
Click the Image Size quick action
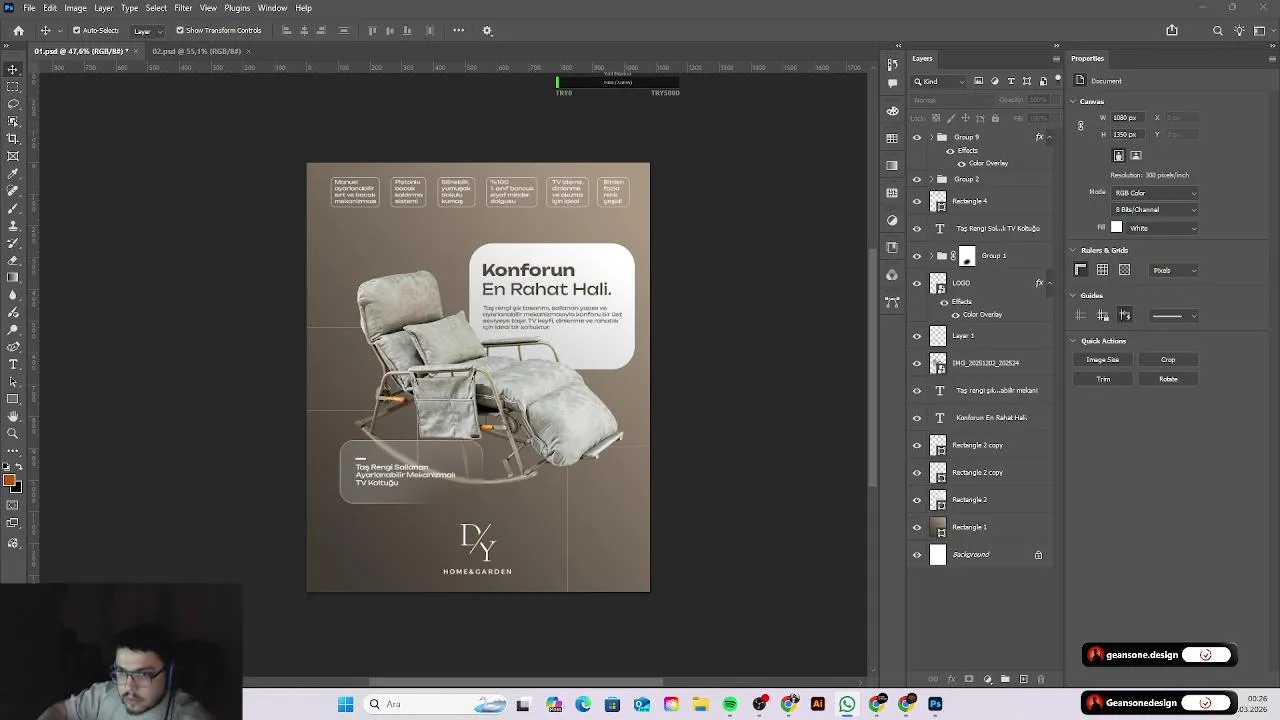point(1103,360)
